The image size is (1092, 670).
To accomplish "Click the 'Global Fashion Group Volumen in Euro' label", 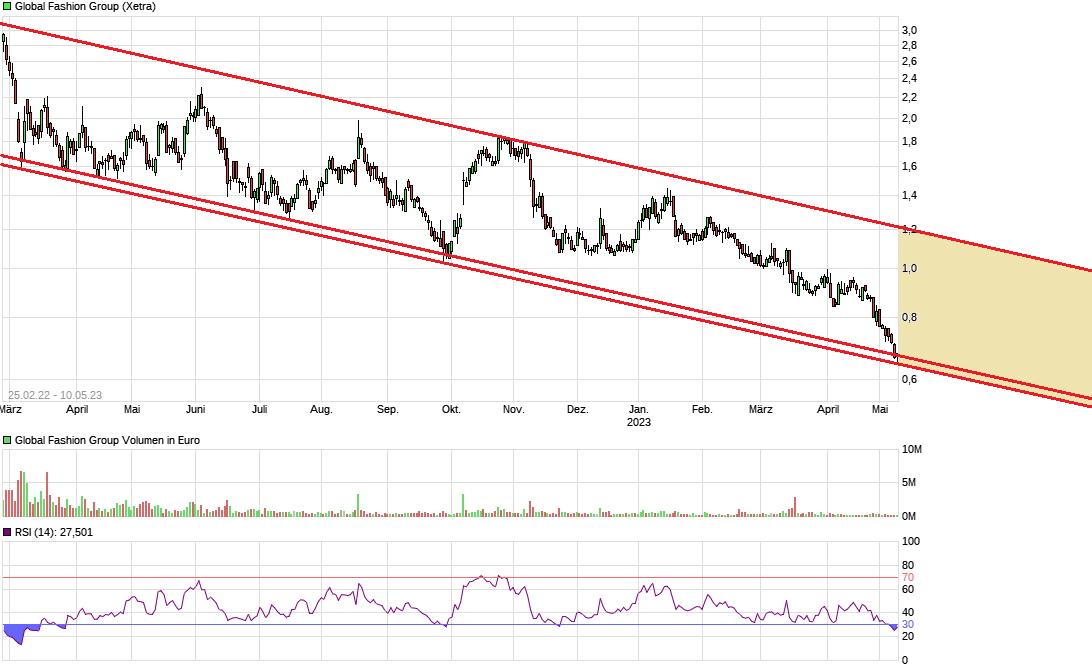I will click(x=107, y=440).
